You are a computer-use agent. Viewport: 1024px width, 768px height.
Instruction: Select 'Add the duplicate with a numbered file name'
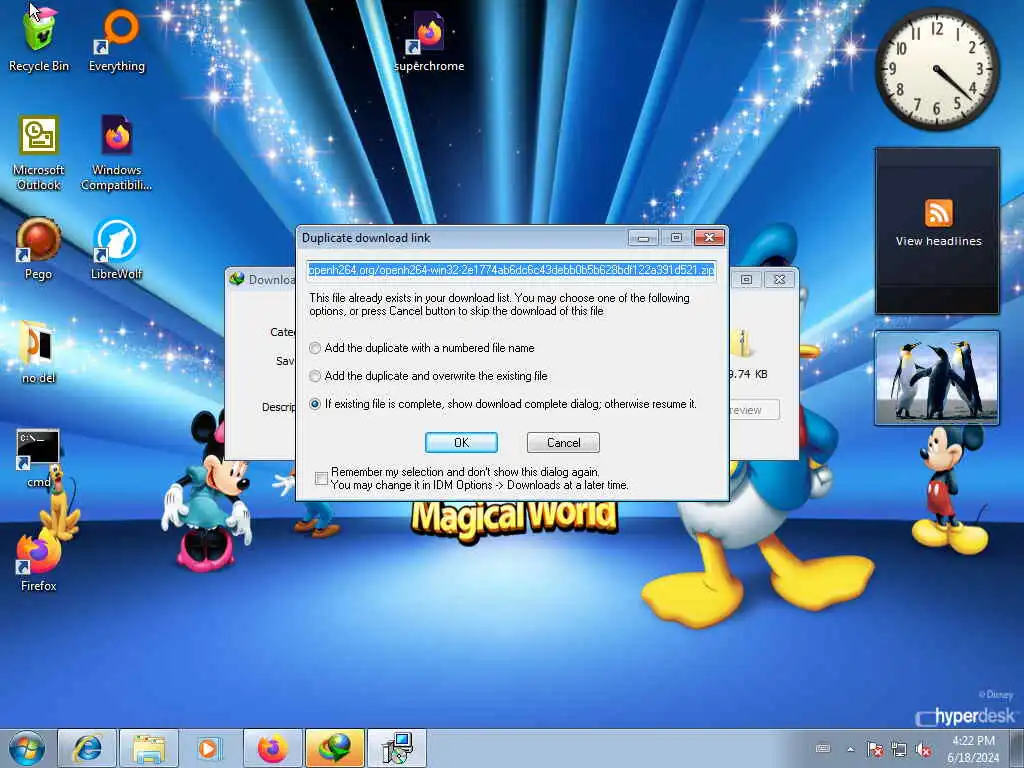[315, 348]
